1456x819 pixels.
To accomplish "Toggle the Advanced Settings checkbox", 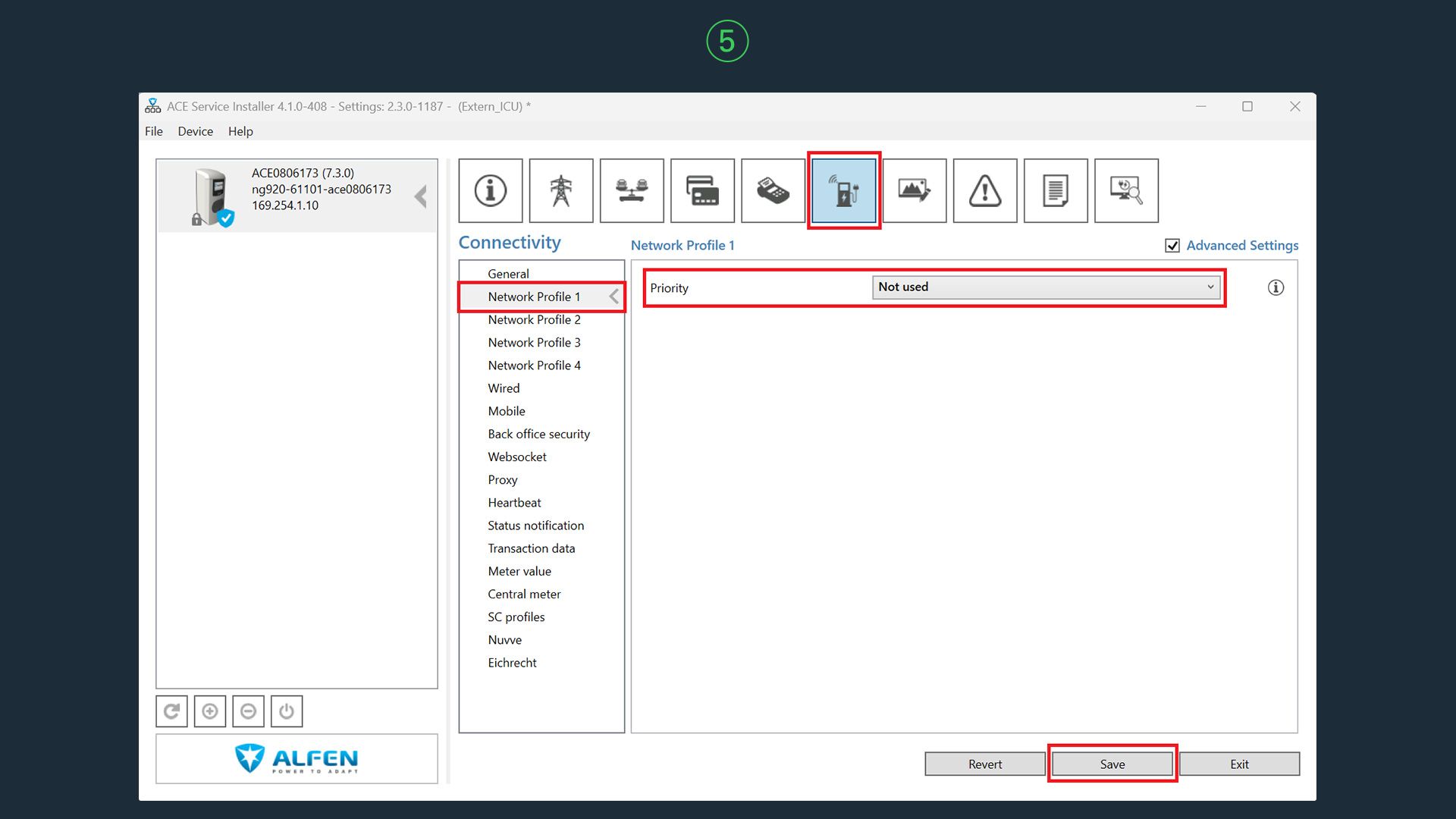I will [1172, 246].
